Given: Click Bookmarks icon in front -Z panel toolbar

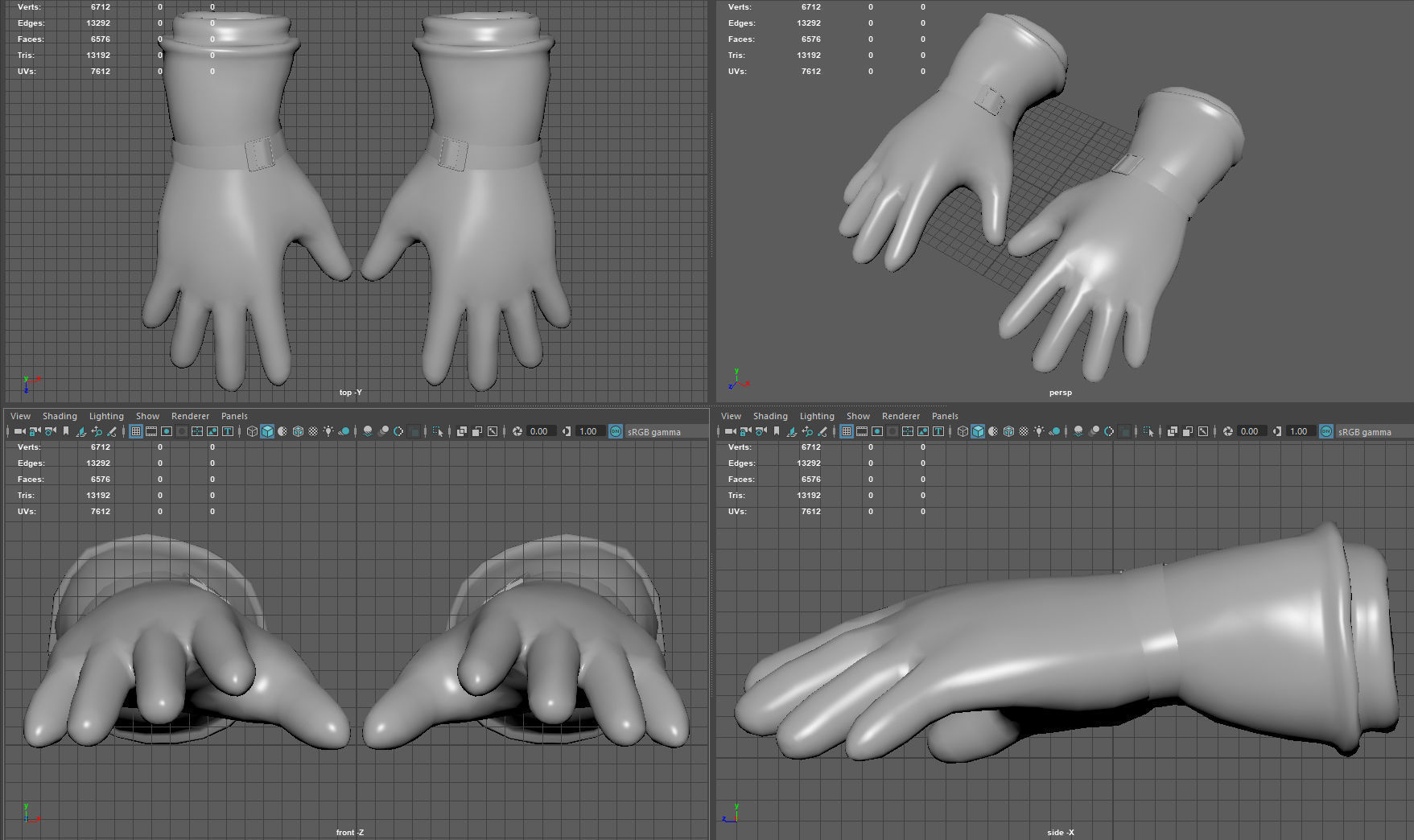Looking at the screenshot, I should pos(66,431).
